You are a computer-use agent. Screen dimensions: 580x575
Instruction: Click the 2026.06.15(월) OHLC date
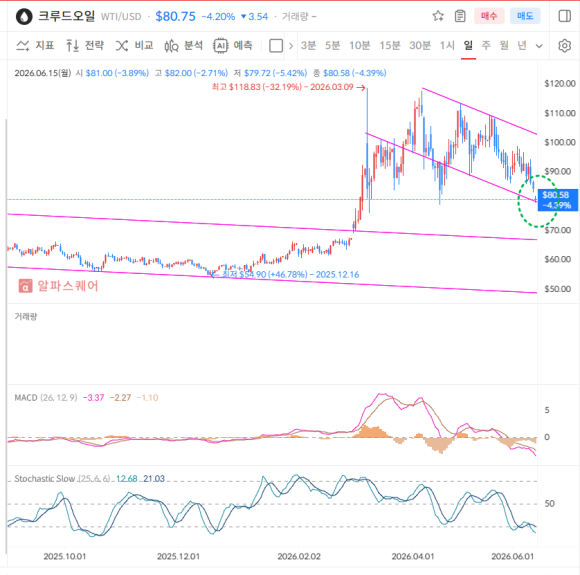[x=43, y=73]
